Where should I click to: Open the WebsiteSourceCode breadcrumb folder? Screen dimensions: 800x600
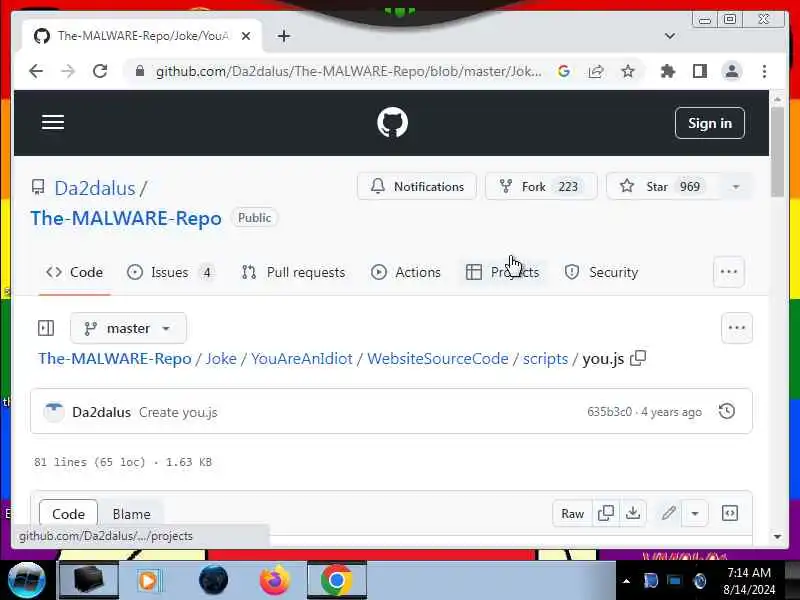[x=438, y=359]
